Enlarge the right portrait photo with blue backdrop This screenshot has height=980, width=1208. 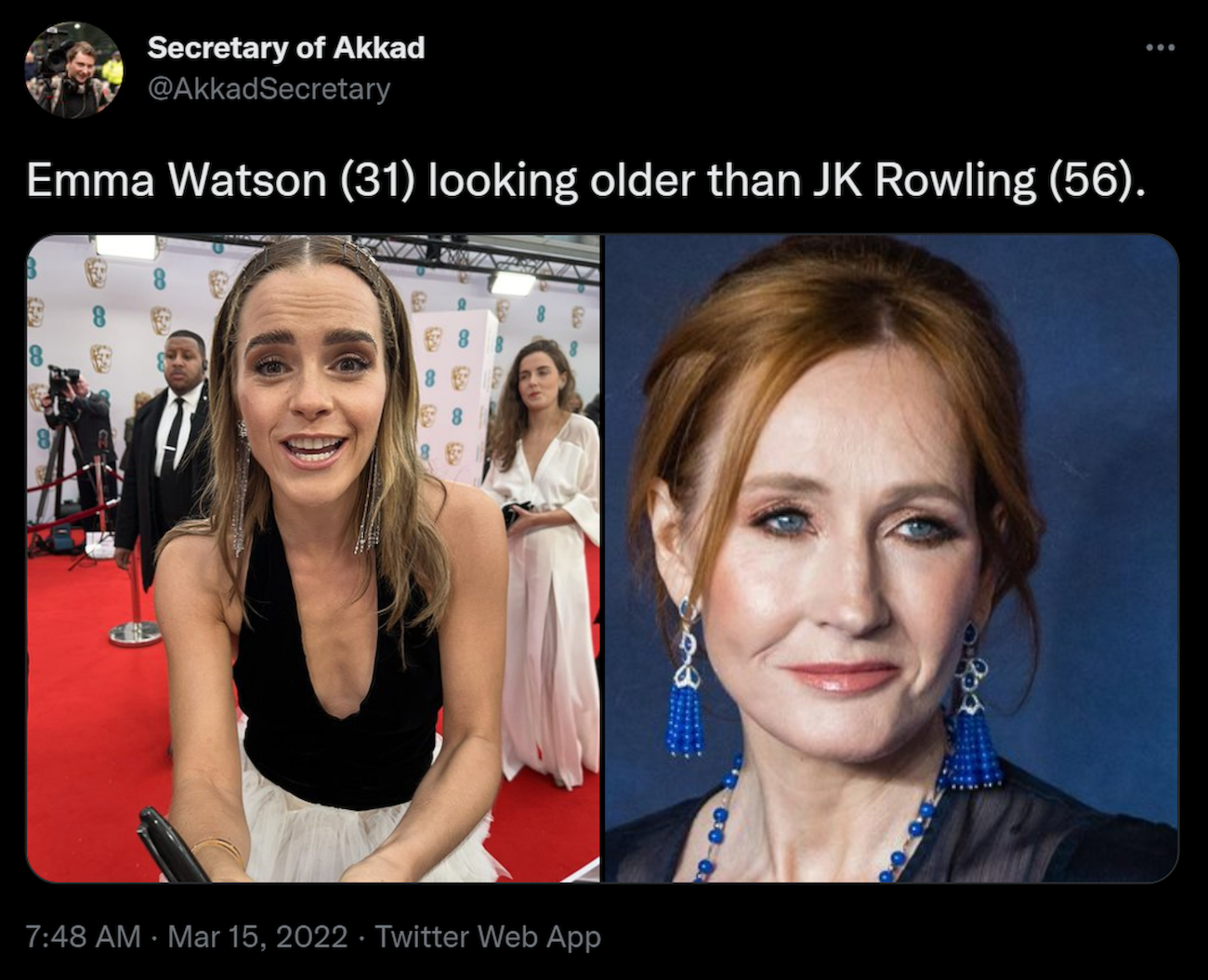(891, 557)
